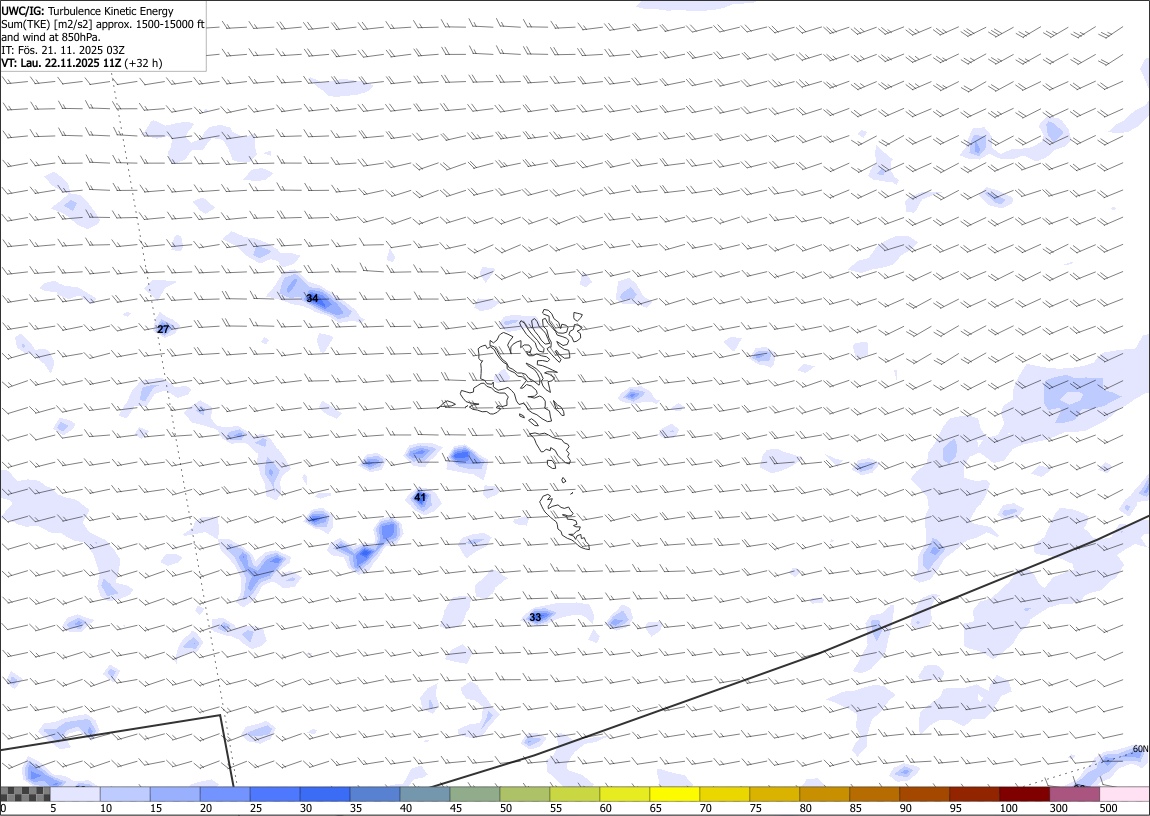Click the 50–55 green legend swatch
Image resolution: width=1150 pixels, height=816 pixels.
[x=524, y=794]
